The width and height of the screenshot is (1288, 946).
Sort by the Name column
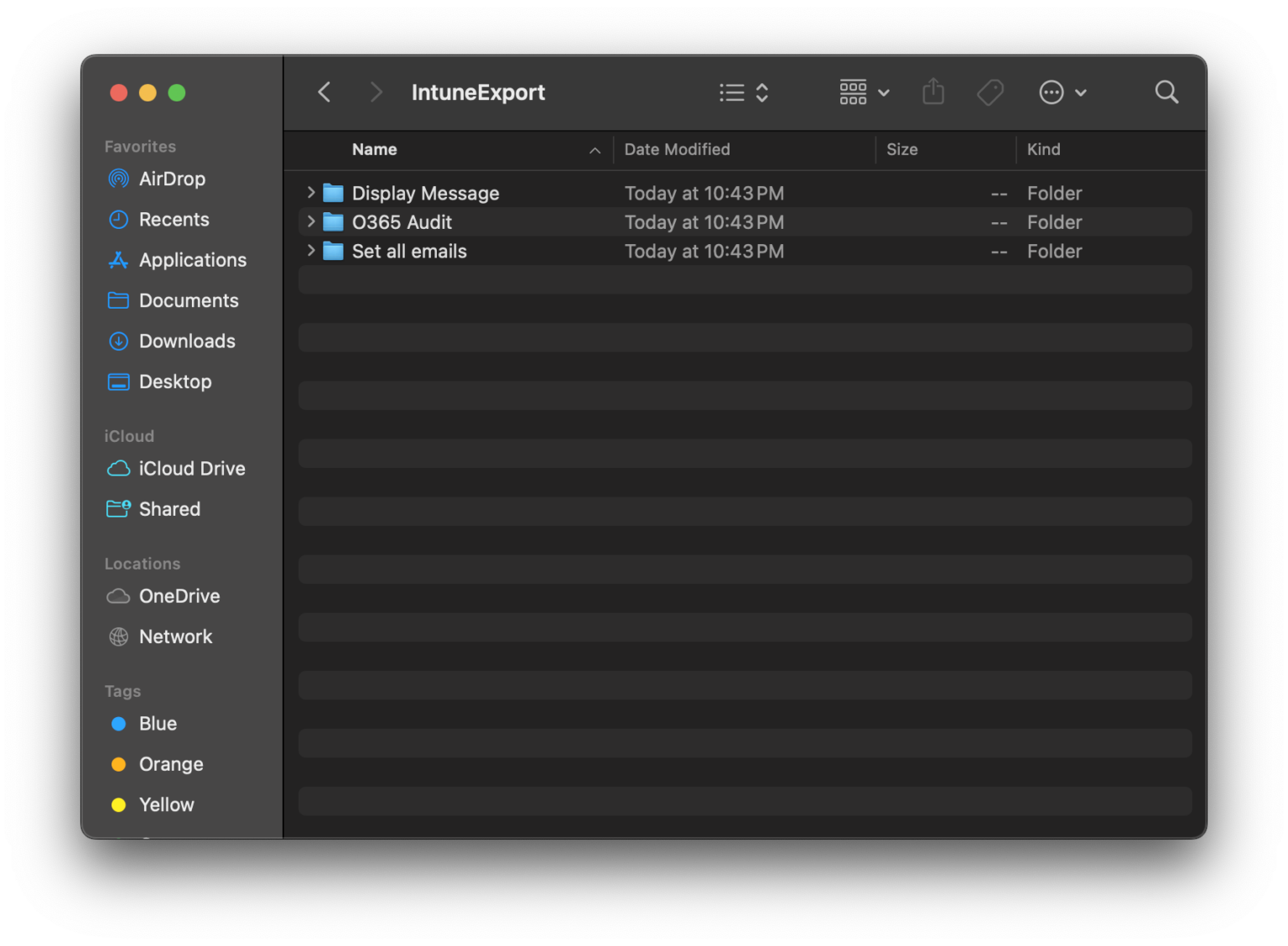tap(375, 149)
